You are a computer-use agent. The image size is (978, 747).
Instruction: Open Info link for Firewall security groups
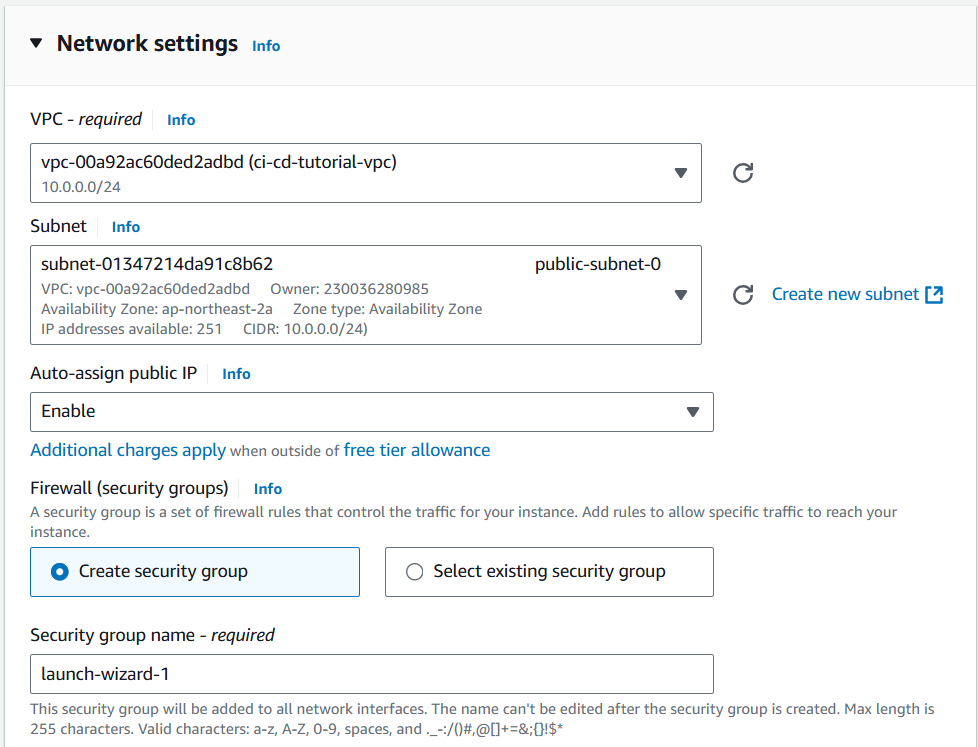point(268,489)
